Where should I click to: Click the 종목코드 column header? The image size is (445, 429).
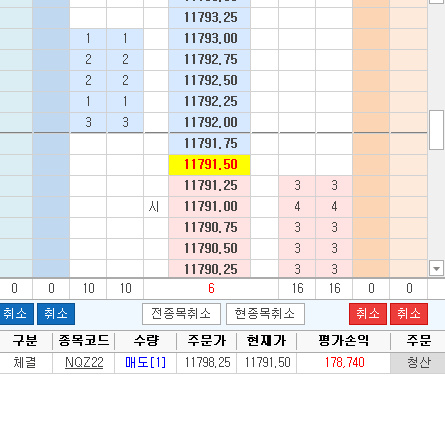84,341
